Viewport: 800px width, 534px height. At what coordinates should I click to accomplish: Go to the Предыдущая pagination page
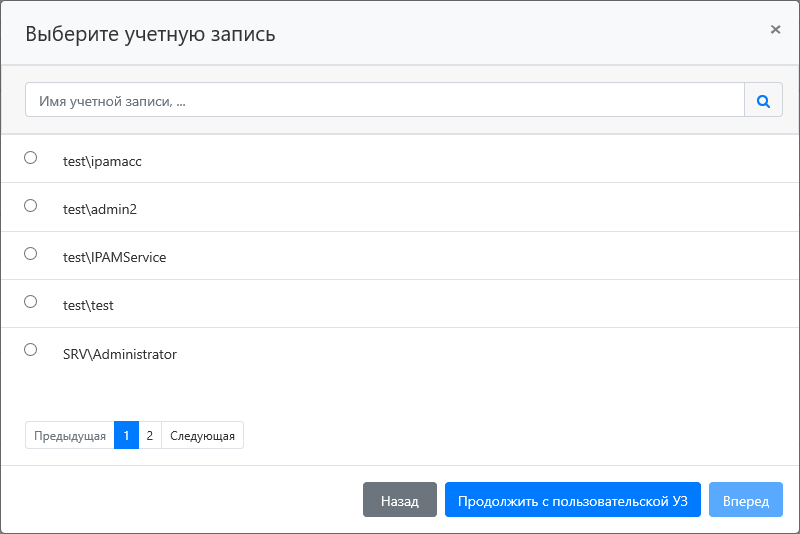(69, 436)
